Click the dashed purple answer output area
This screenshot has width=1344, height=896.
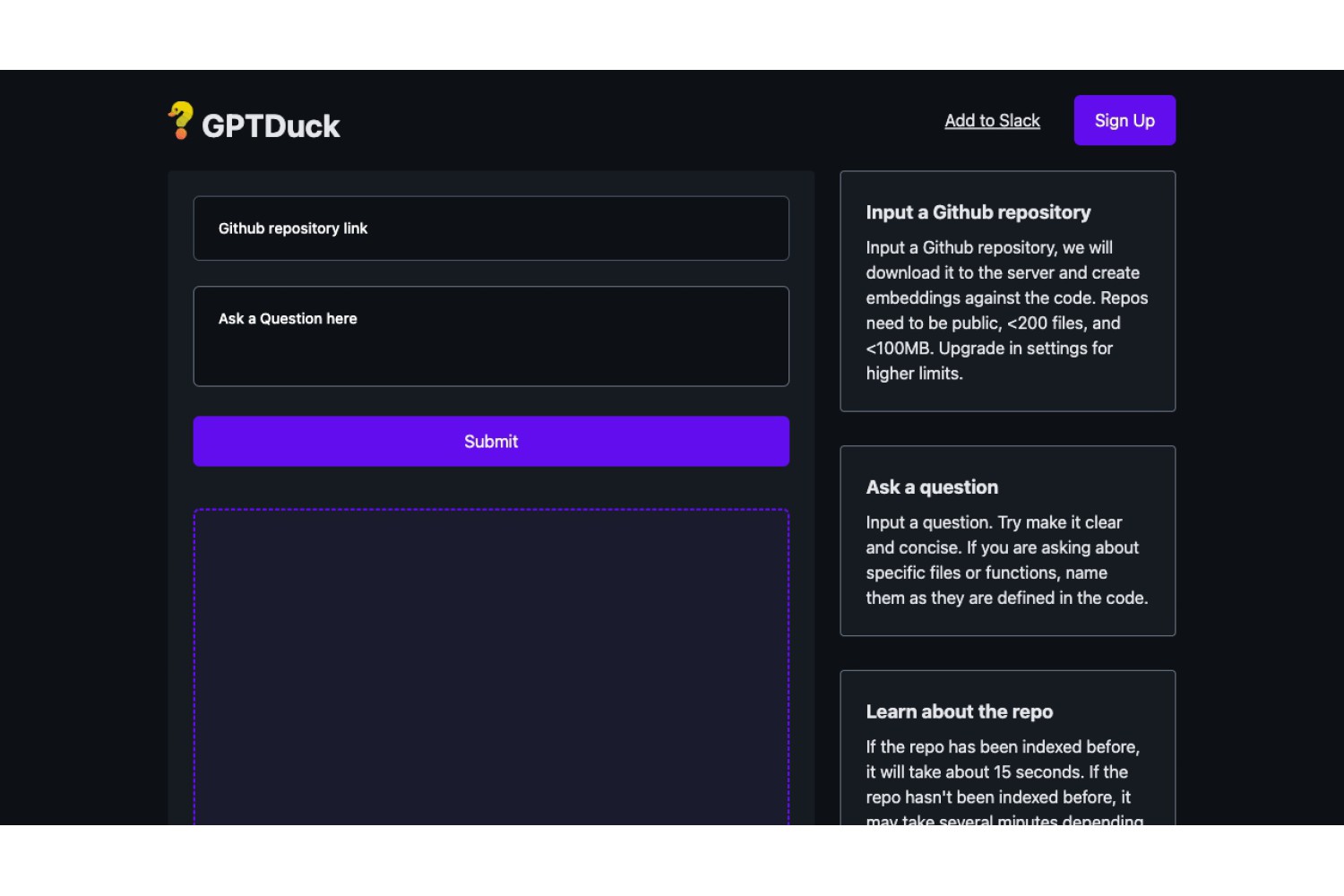coord(491,668)
